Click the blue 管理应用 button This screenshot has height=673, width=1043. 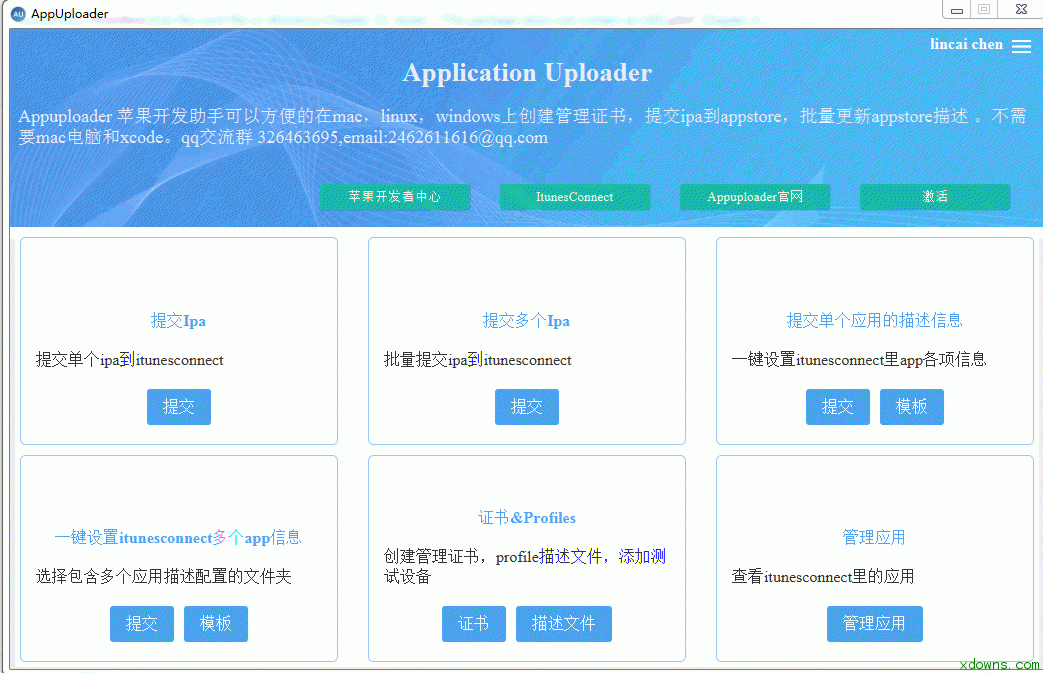click(x=875, y=624)
